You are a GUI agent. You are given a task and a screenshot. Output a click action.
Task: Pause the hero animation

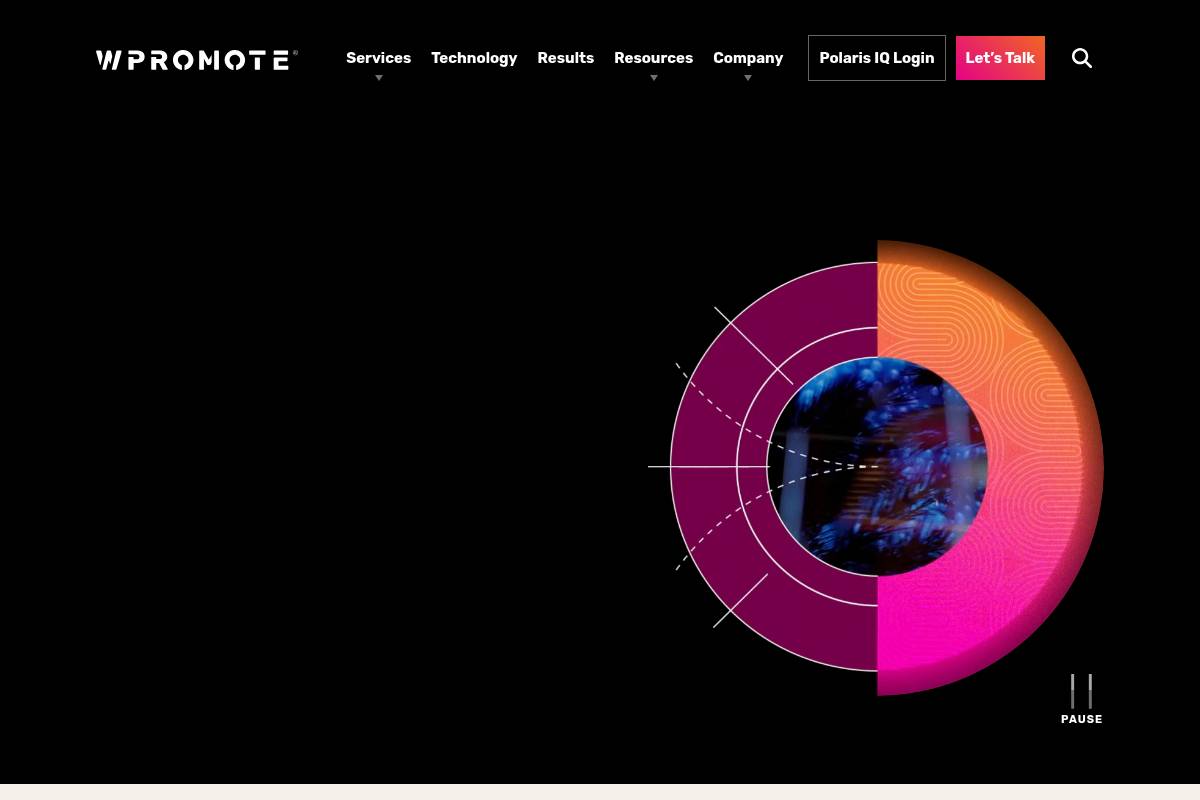pyautogui.click(x=1081, y=699)
